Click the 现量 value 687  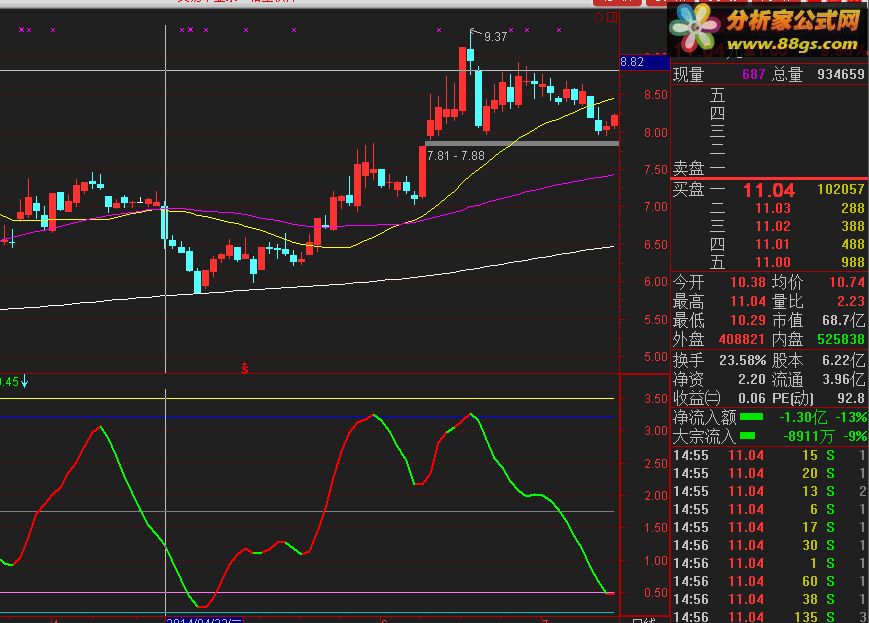(754, 74)
